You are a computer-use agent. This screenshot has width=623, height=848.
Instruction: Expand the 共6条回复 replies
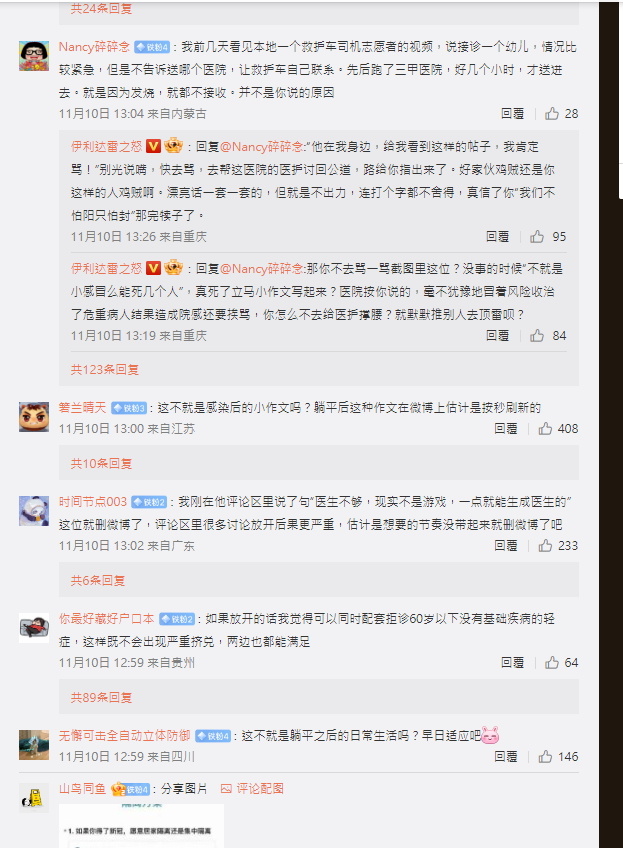[98, 580]
